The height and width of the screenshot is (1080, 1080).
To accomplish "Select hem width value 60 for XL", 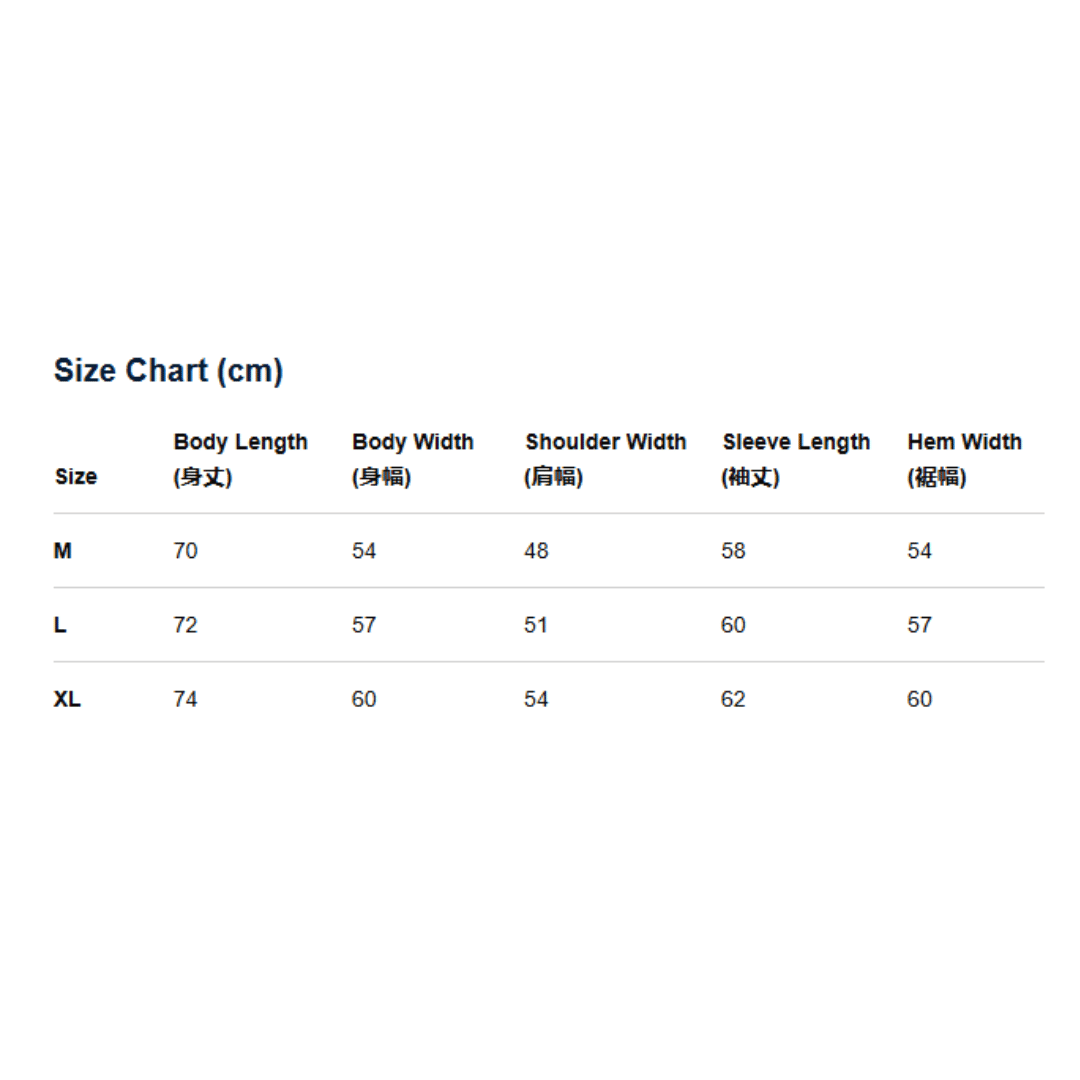I will pyautogui.click(x=920, y=699).
